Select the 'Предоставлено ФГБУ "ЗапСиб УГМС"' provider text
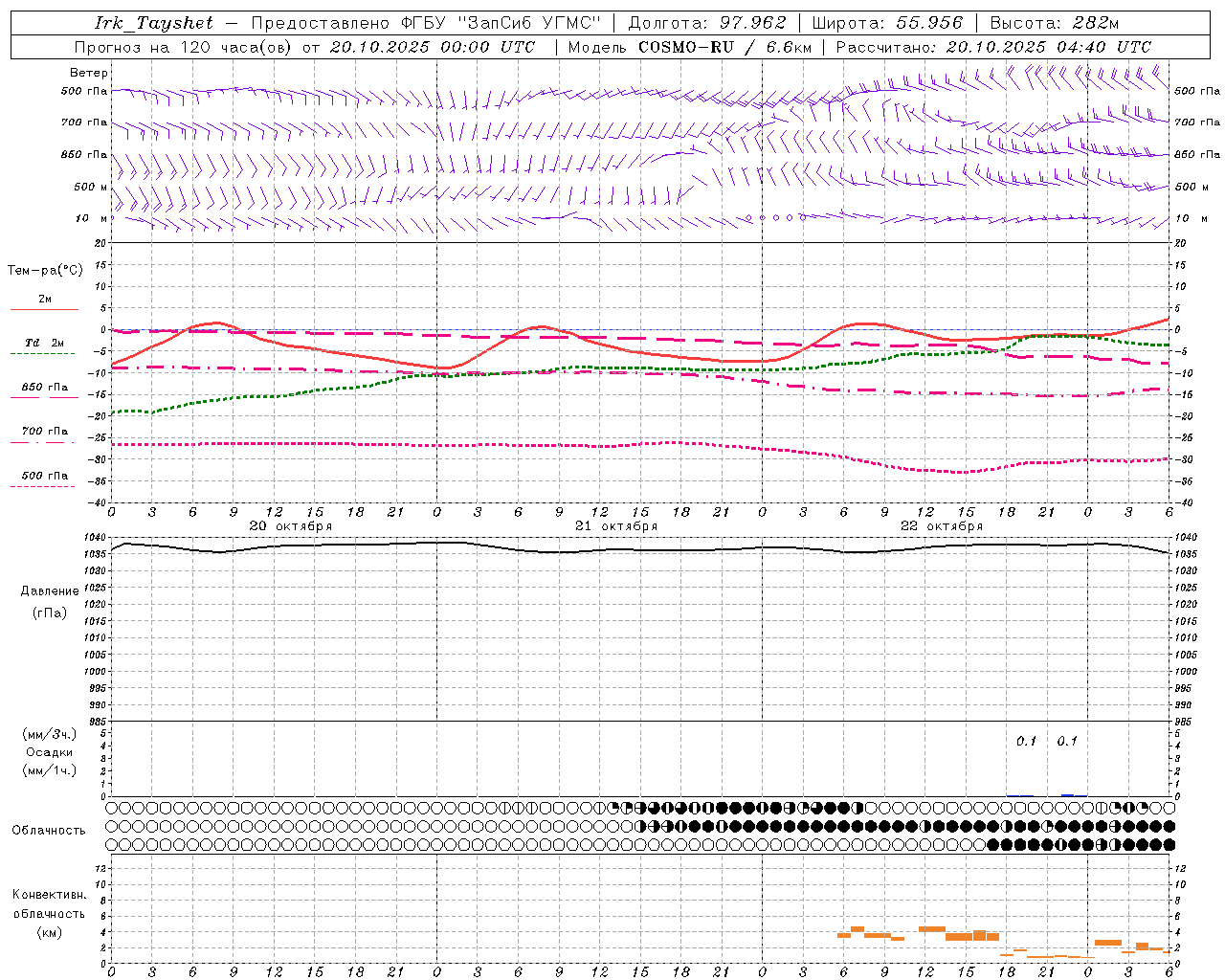Screen dimensions: 1225x980 tap(426, 23)
